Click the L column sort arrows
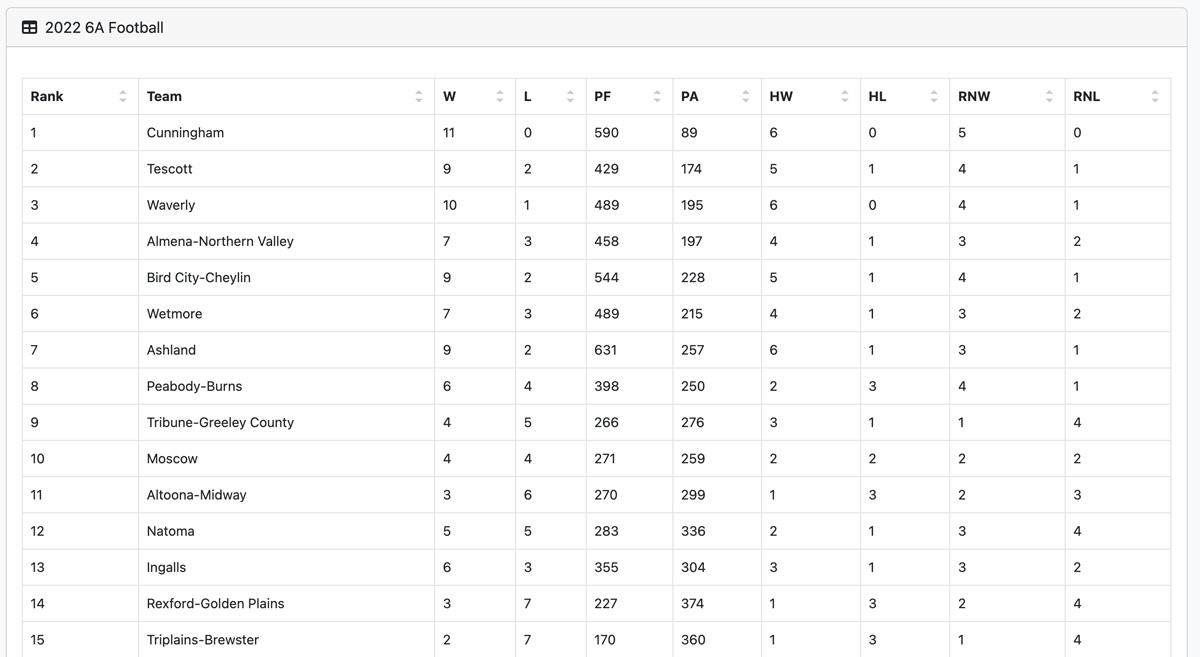 click(x=570, y=97)
